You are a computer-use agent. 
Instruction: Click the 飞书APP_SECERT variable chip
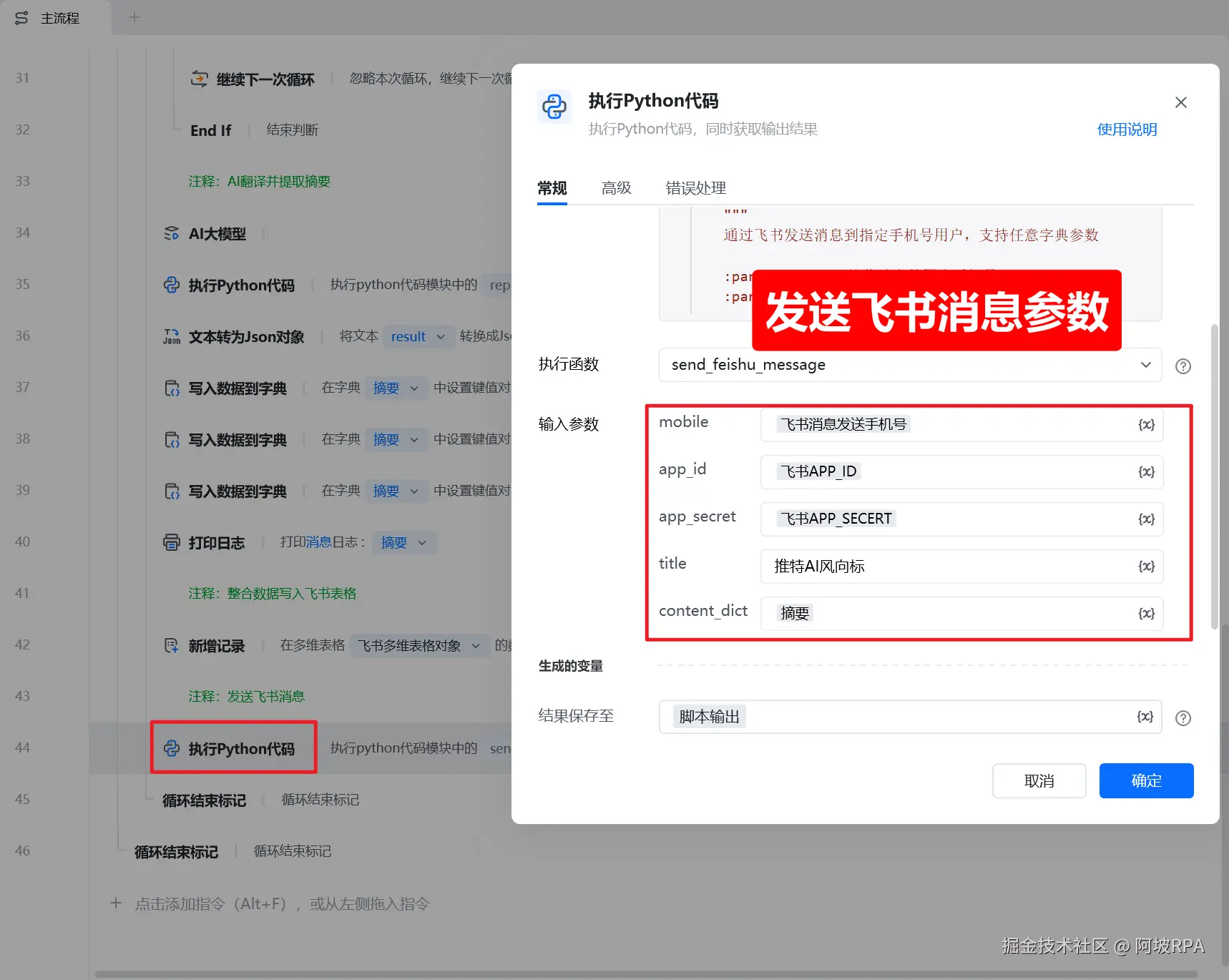[x=836, y=519]
